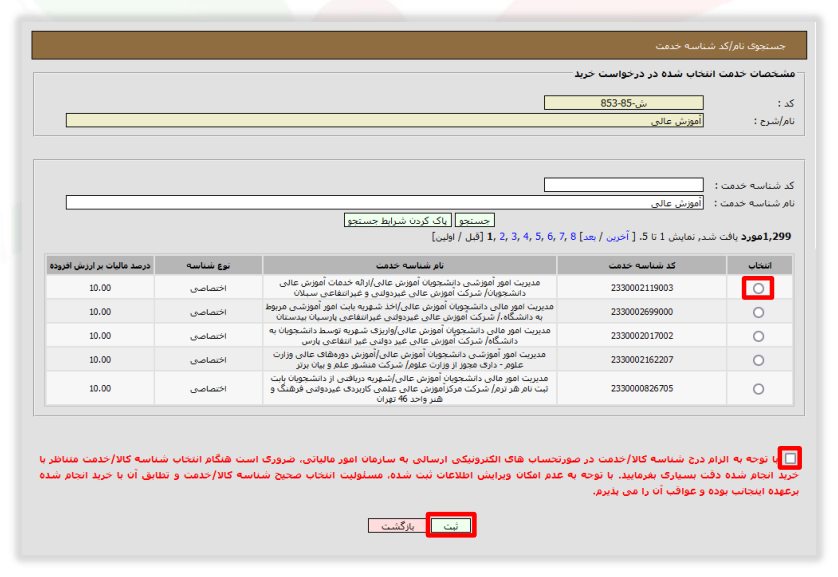Click the کد field showing 853-85-ش
Viewport: 838px width, 577px height.
pyautogui.click(x=624, y=103)
